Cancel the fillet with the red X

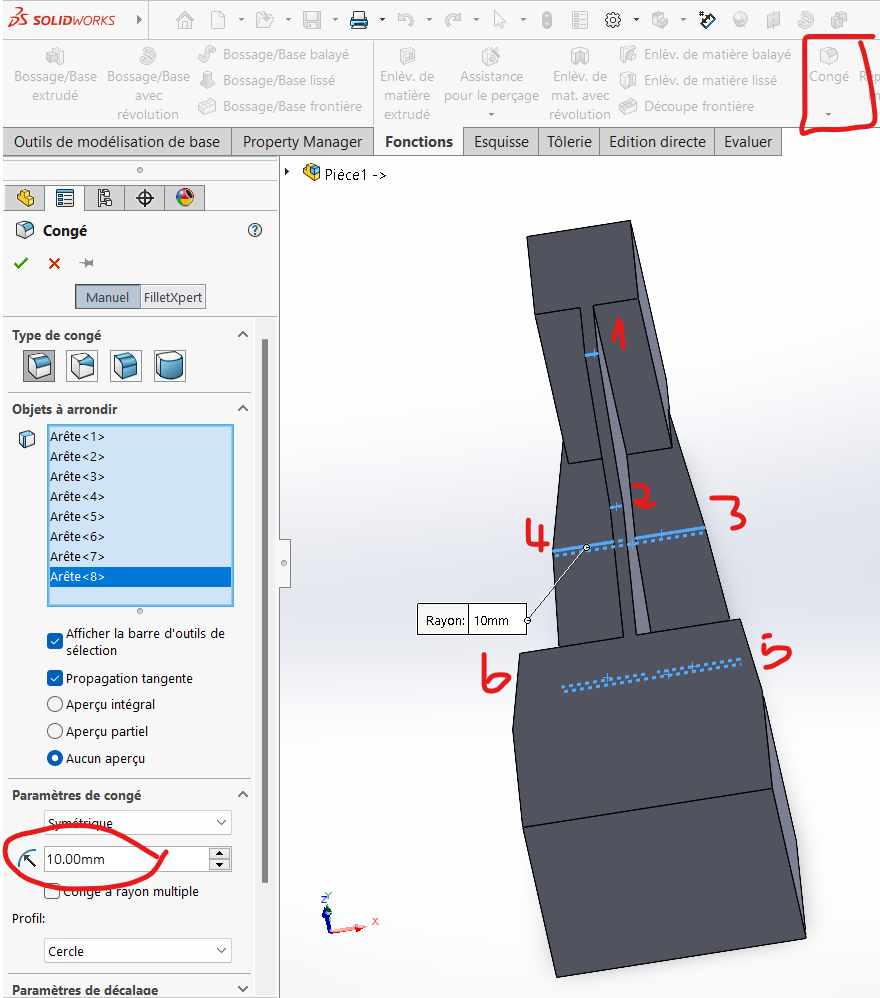click(55, 263)
